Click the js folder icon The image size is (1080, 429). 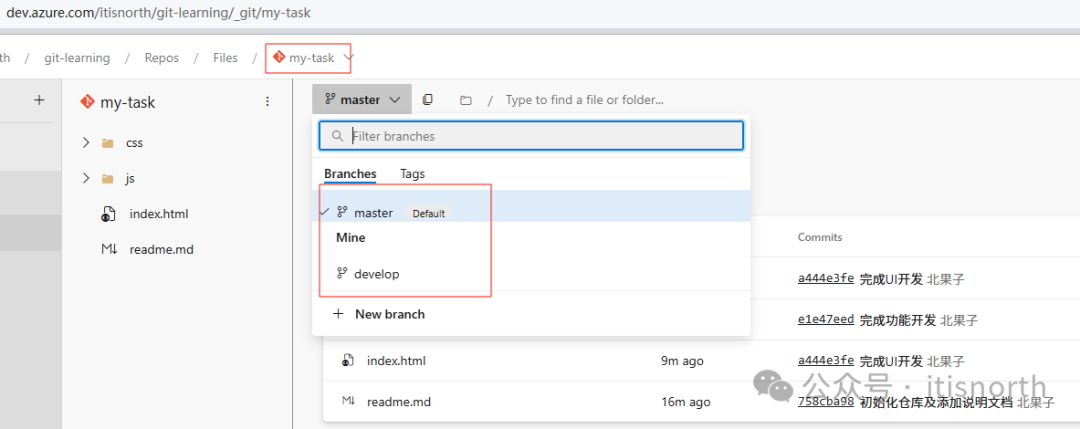click(108, 179)
